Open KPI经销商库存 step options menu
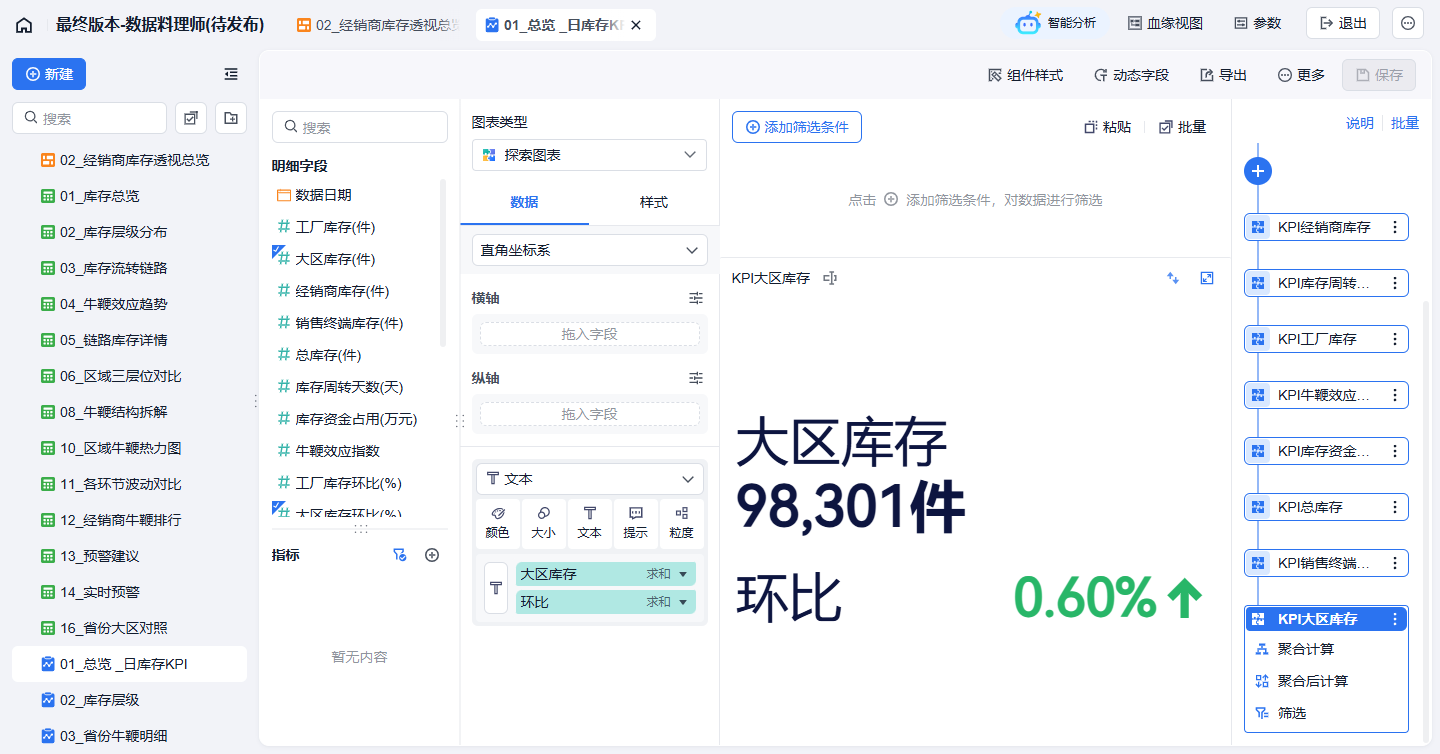Viewport: 1440px width, 754px height. click(x=1395, y=227)
